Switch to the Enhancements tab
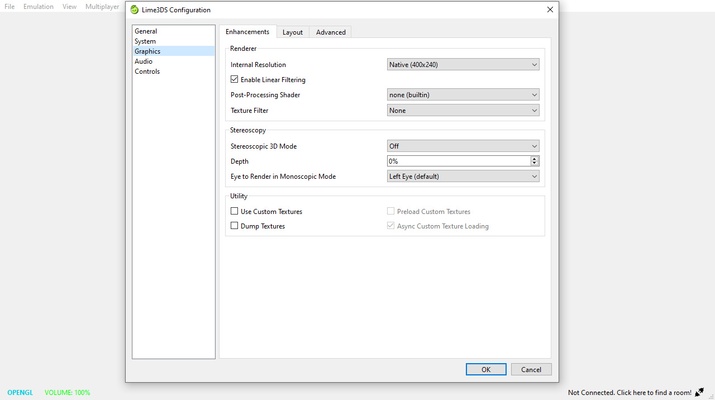Screen dimensions: 715x400 247,32
